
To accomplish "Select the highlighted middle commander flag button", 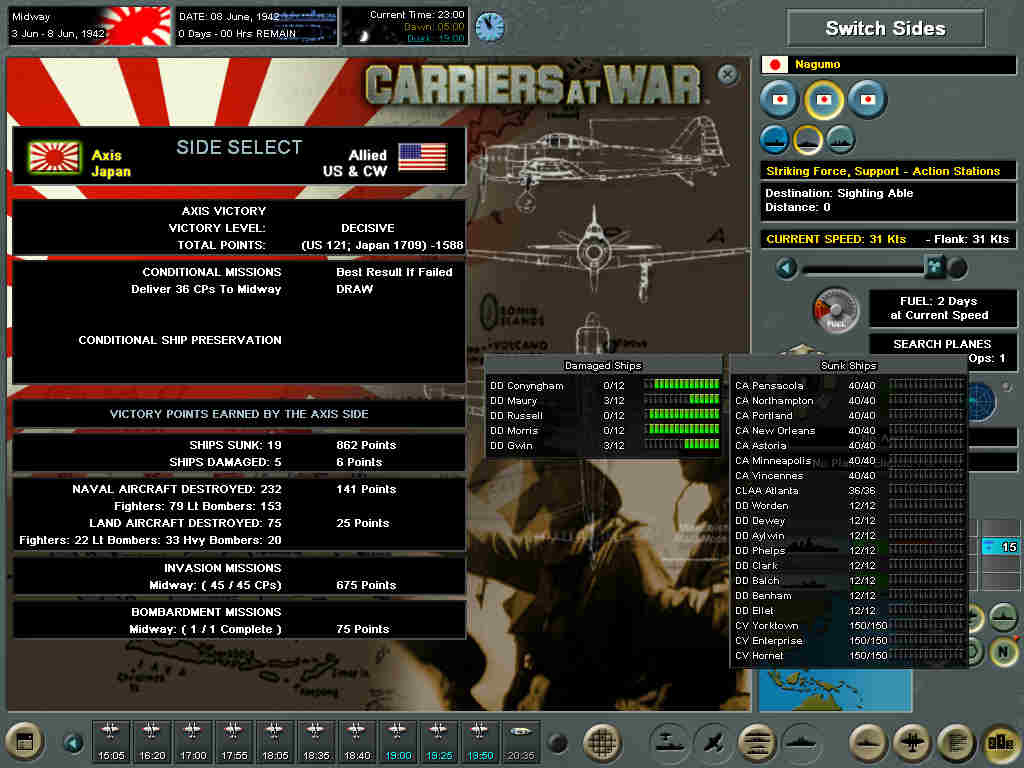I will tap(824, 99).
